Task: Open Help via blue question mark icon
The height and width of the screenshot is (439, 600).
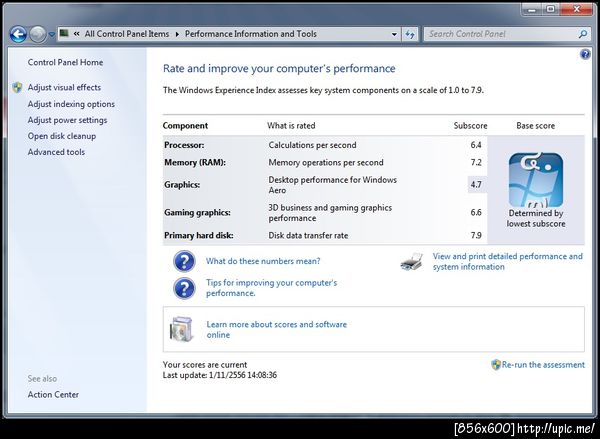Action: tap(585, 54)
